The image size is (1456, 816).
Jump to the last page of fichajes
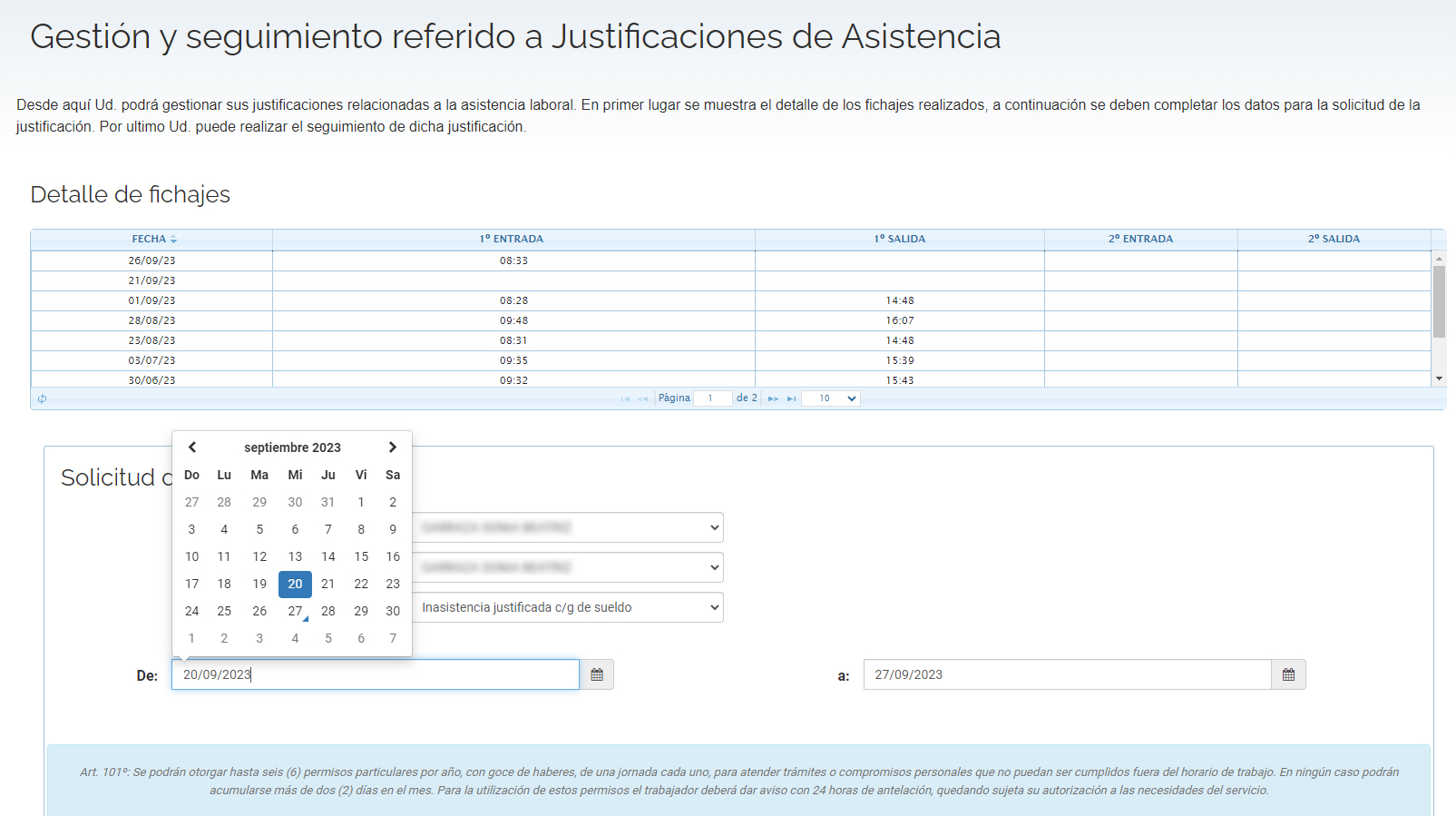click(x=791, y=398)
